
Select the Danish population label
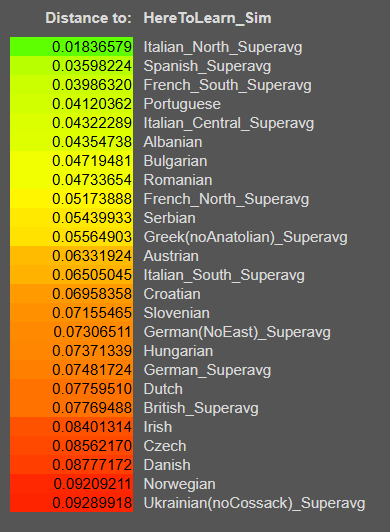tap(167, 465)
